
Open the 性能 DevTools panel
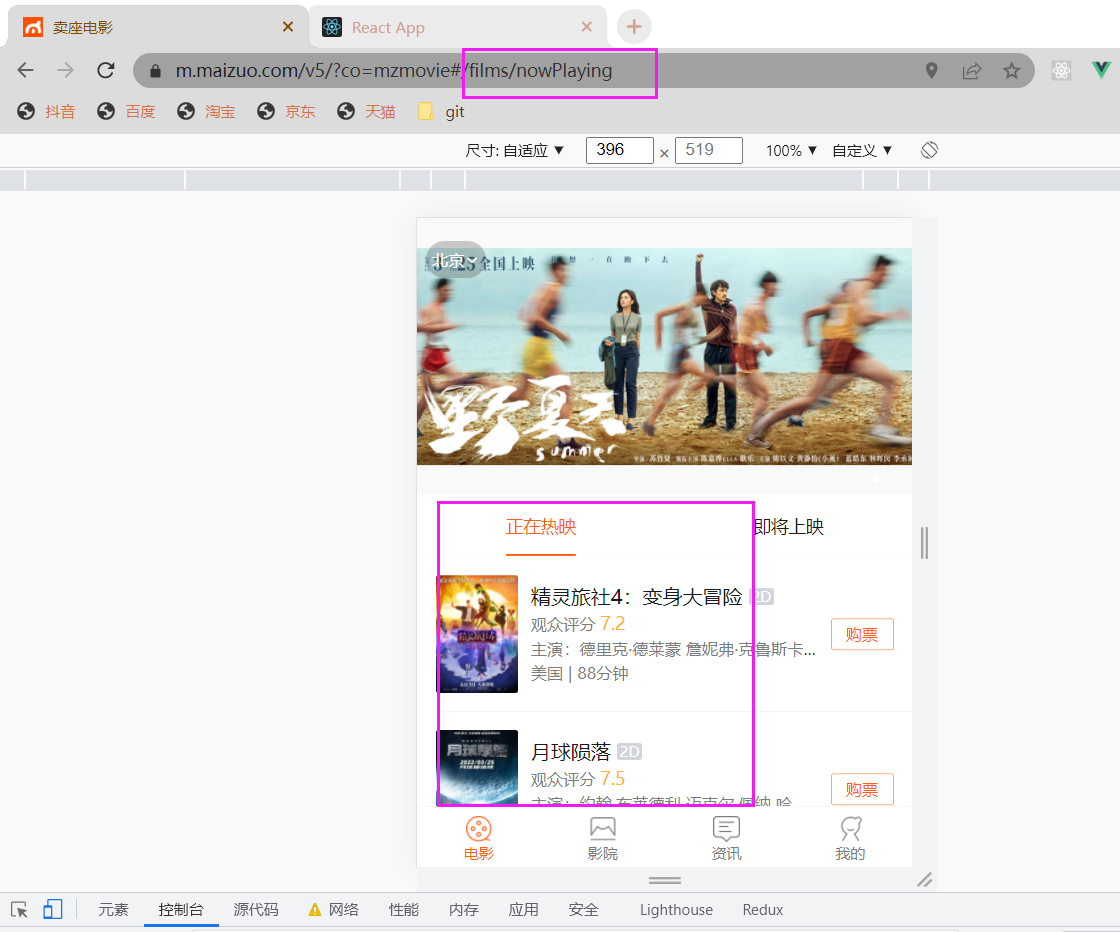(x=404, y=910)
